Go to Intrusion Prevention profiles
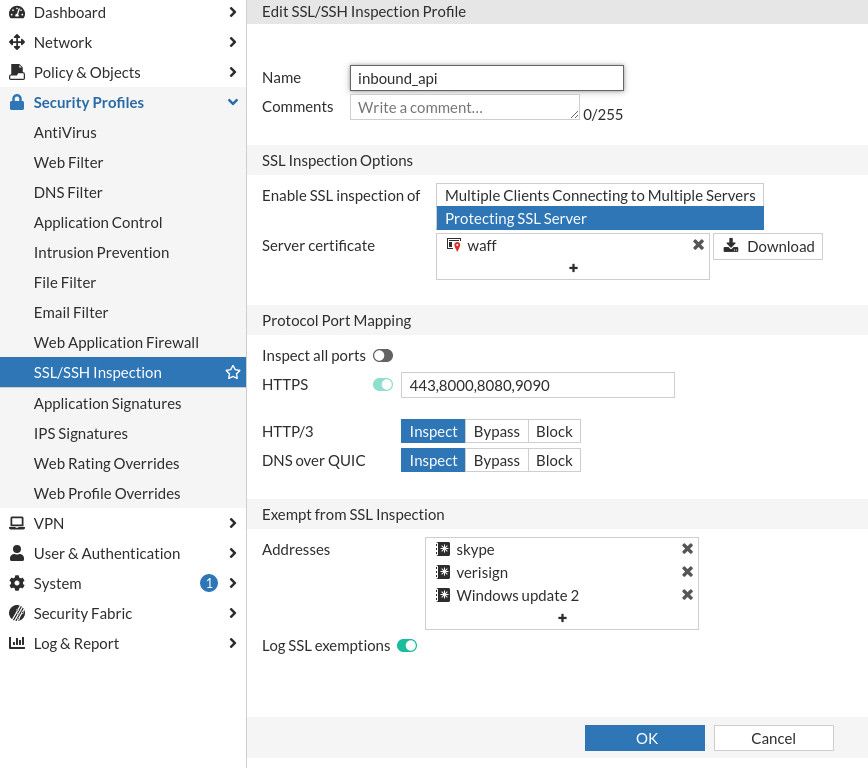Viewport: 868px width, 768px height. 101,252
